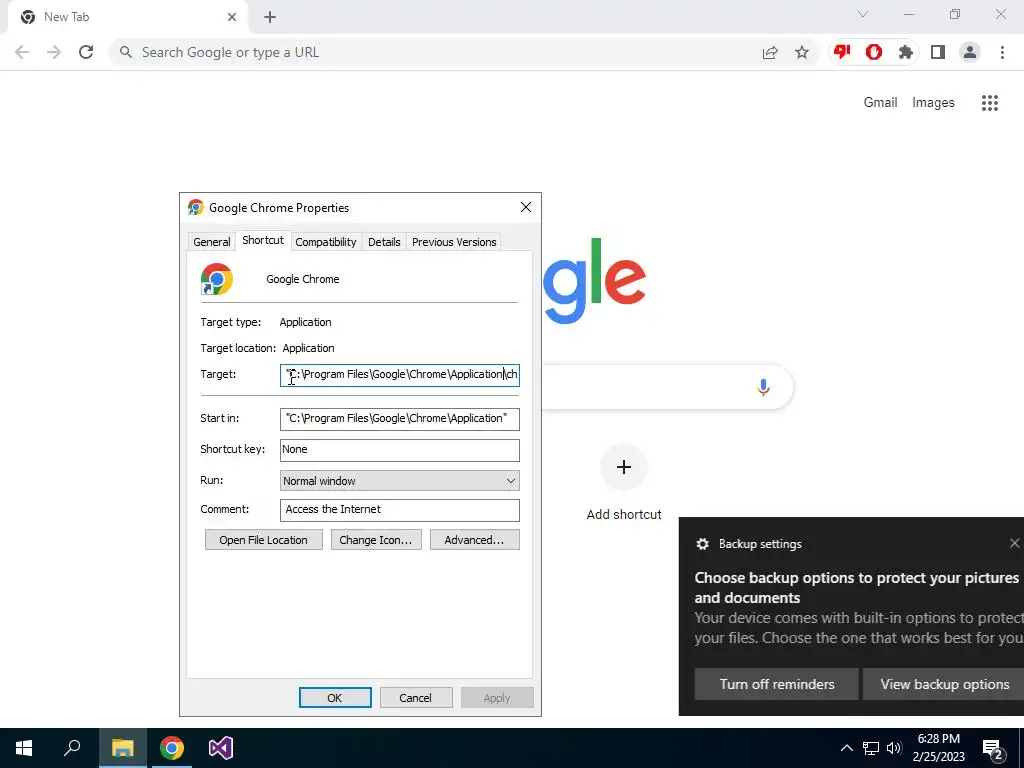Switch to the General tab

point(212,242)
